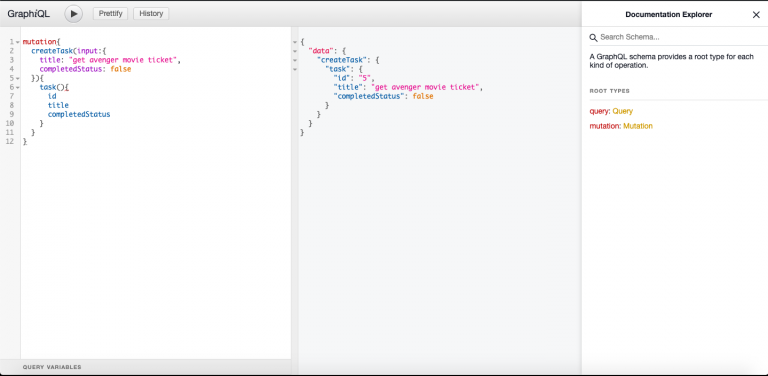Click completedStatus: false on line 4
768x376 pixels.
tap(85, 69)
